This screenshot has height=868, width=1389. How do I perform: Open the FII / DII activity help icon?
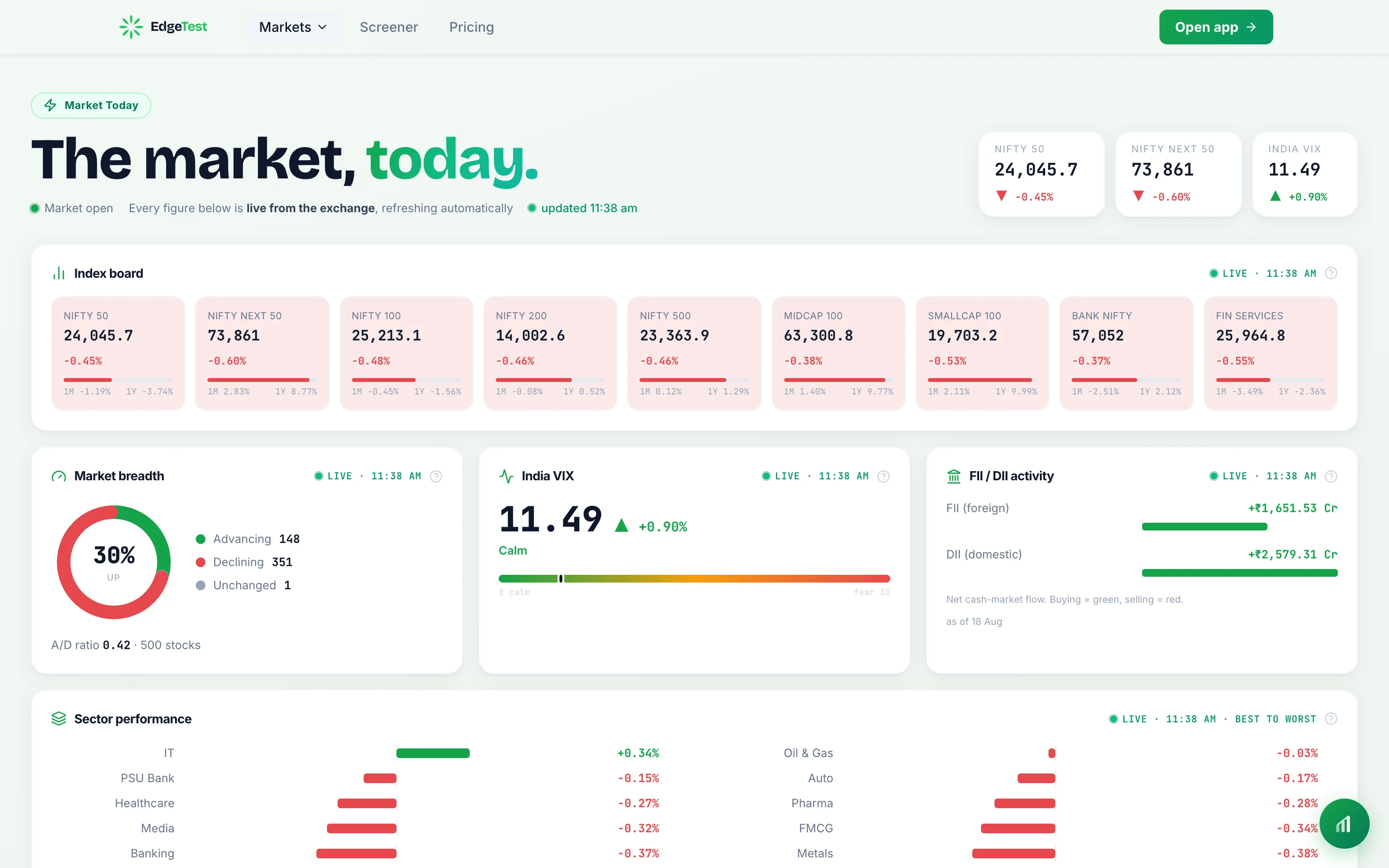click(x=1331, y=476)
